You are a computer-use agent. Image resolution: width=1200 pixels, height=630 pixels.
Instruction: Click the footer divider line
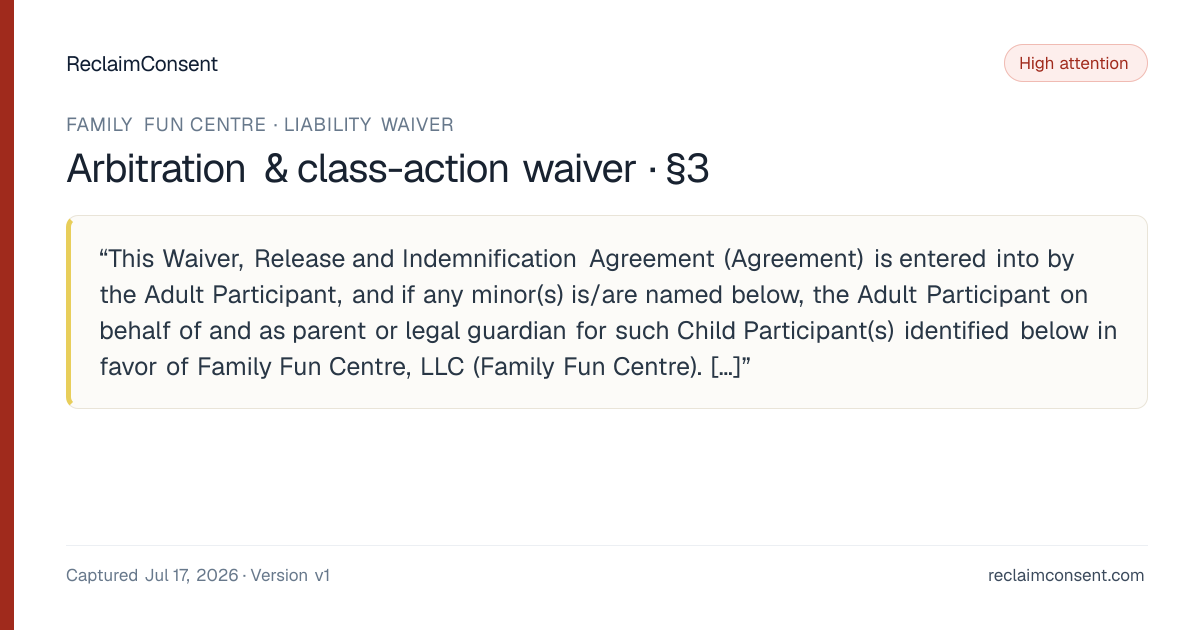(606, 545)
